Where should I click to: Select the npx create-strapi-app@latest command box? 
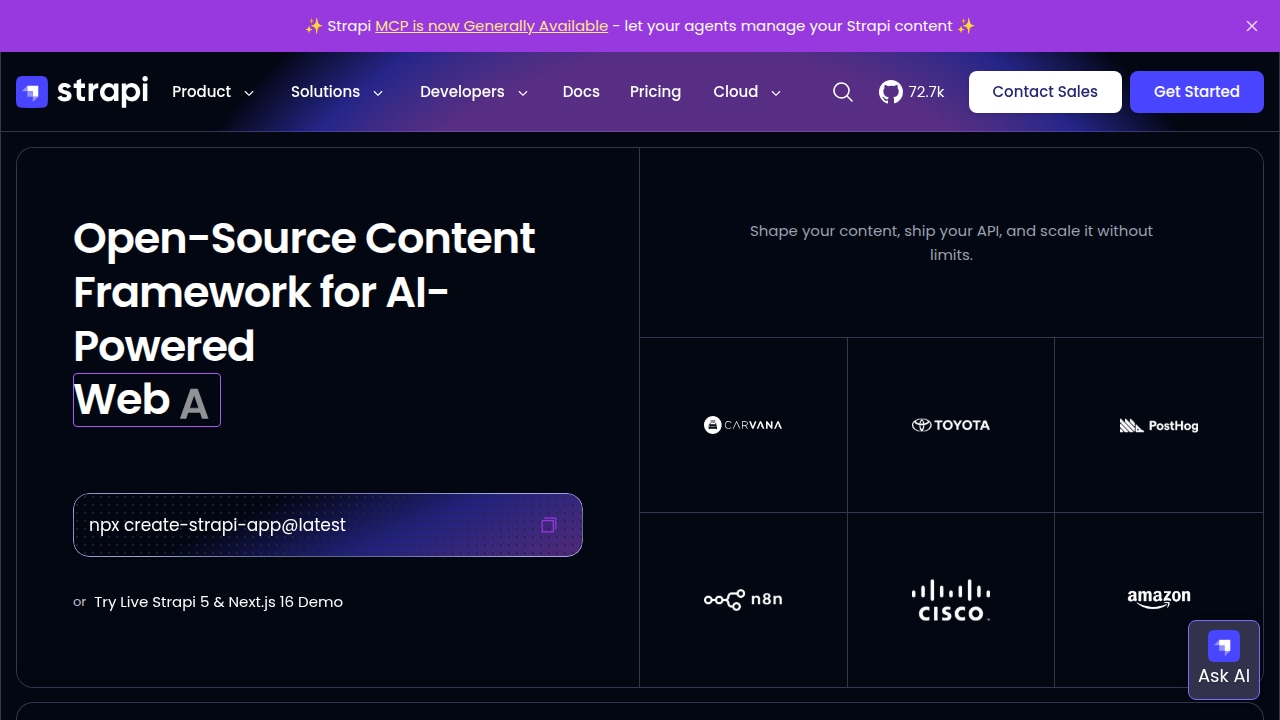[328, 525]
